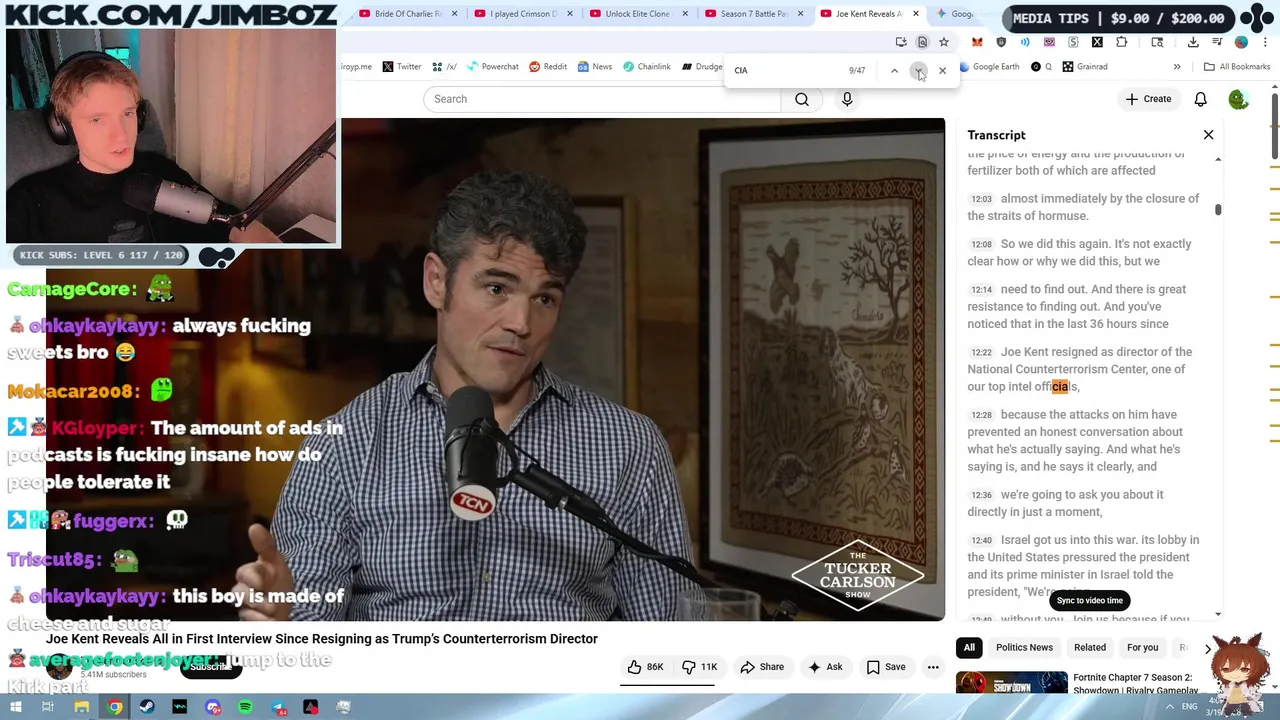The height and width of the screenshot is (720, 1280).
Task: Open more actions three-dot menu
Action: 933,667
